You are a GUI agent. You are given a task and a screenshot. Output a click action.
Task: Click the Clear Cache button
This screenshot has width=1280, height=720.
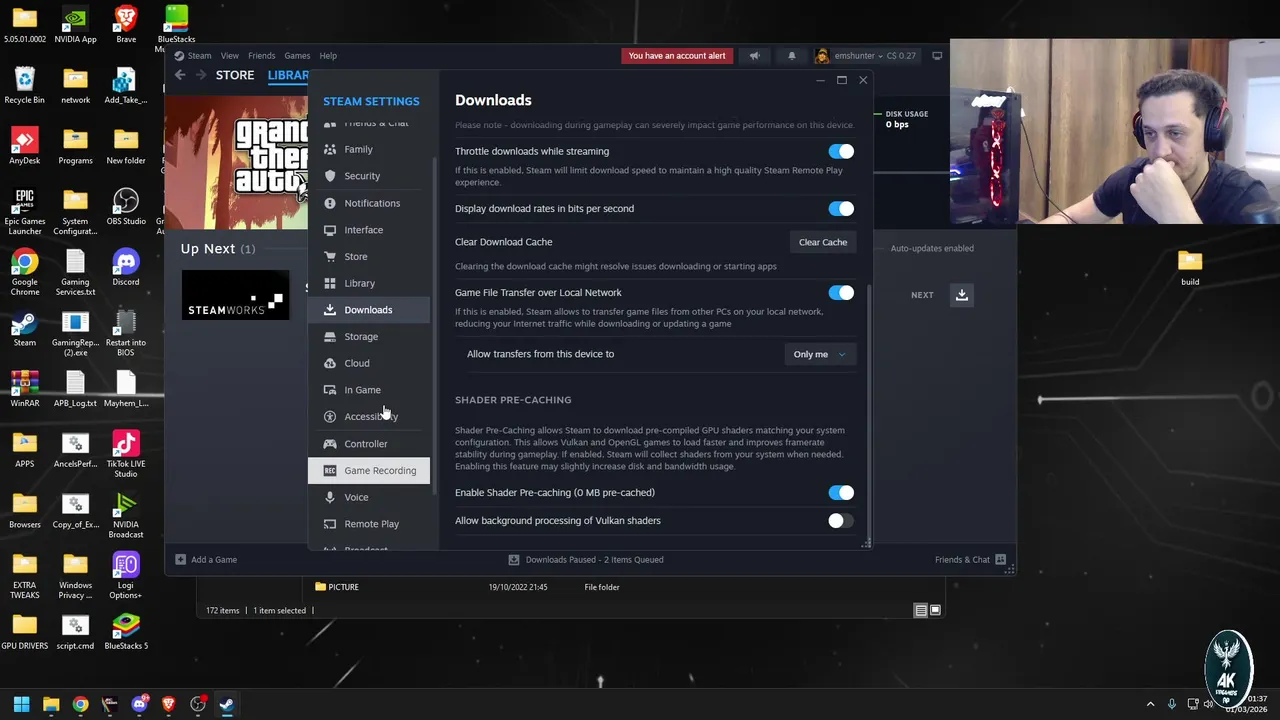point(823,242)
